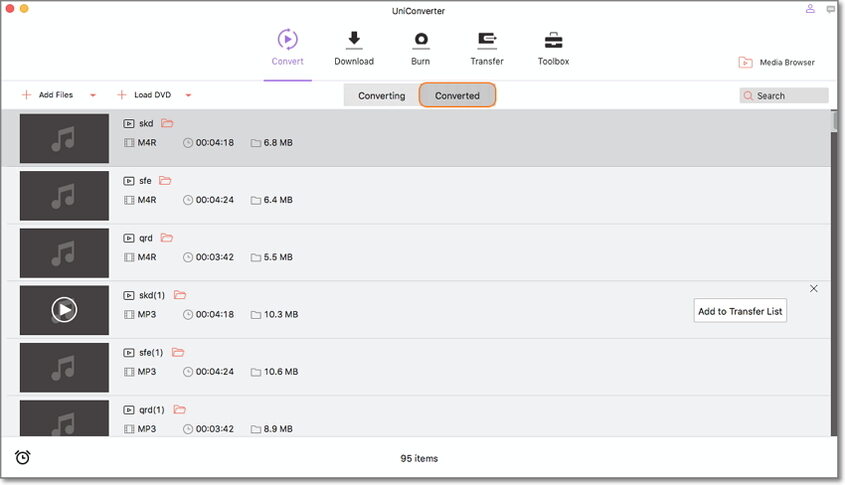845x485 pixels.
Task: Click the Media Browser folder icon
Action: pos(745,63)
